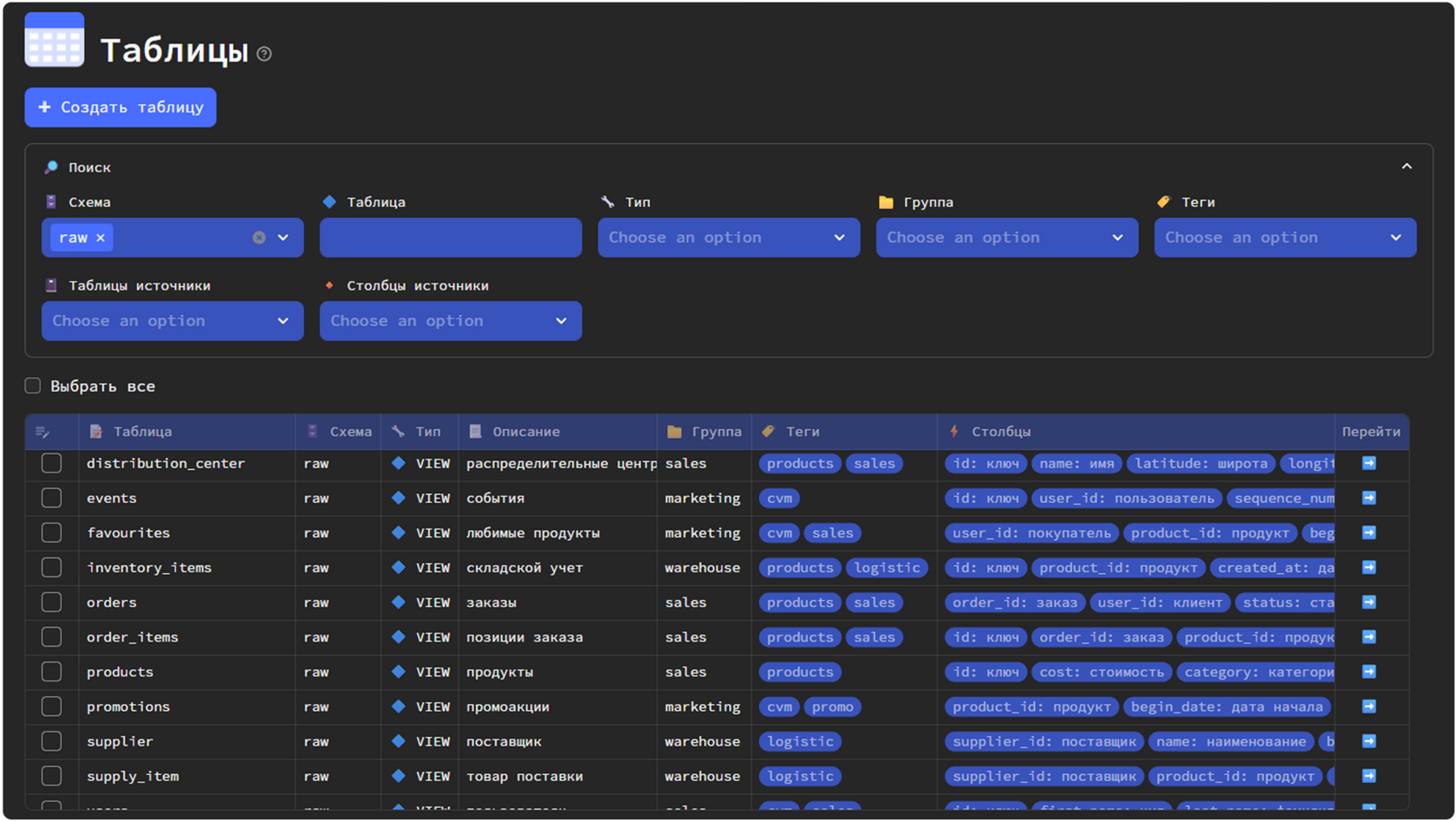Expand the Группа filter dropdown
The width and height of the screenshot is (1456, 821).
(1006, 238)
